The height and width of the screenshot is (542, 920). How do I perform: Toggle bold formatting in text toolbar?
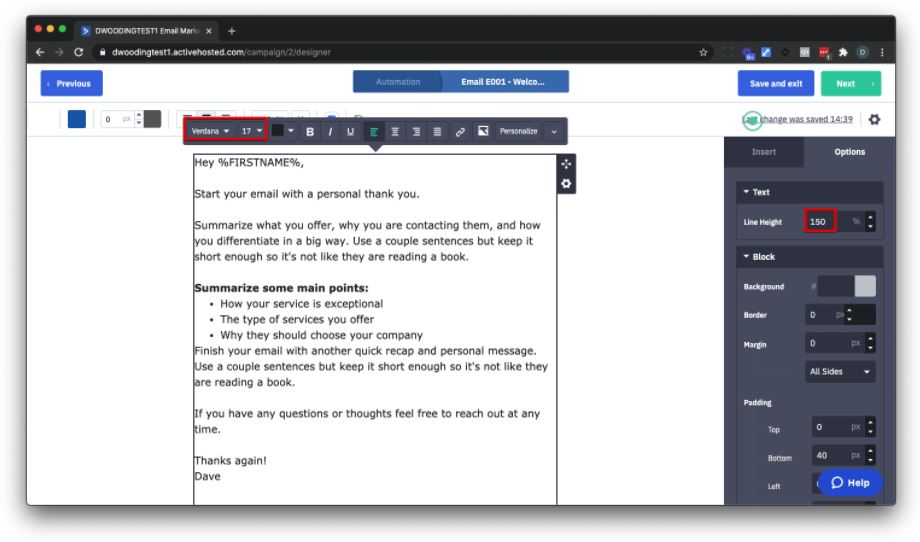coord(310,131)
